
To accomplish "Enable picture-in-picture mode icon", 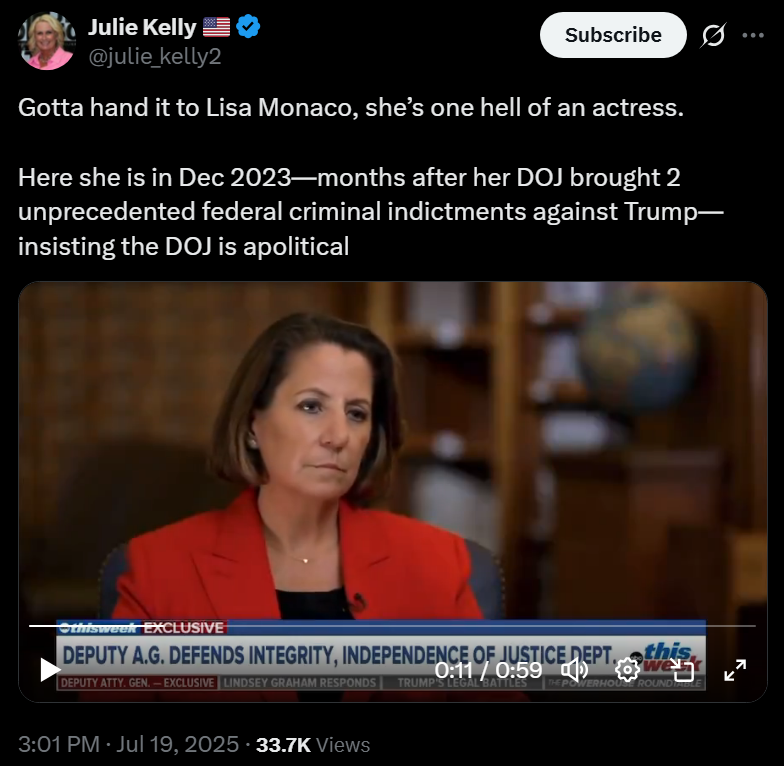I will [682, 670].
